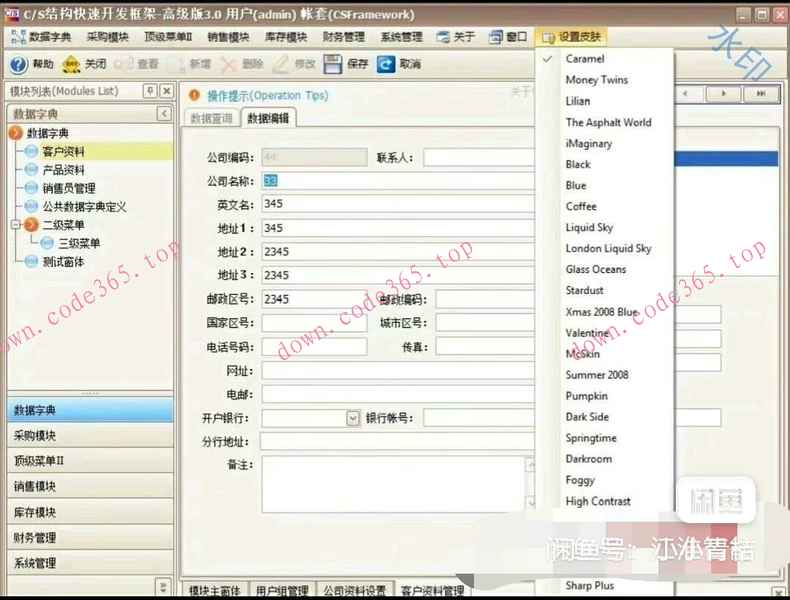Select 客户资料 in the module tree
The height and width of the screenshot is (600, 790).
coord(63,151)
